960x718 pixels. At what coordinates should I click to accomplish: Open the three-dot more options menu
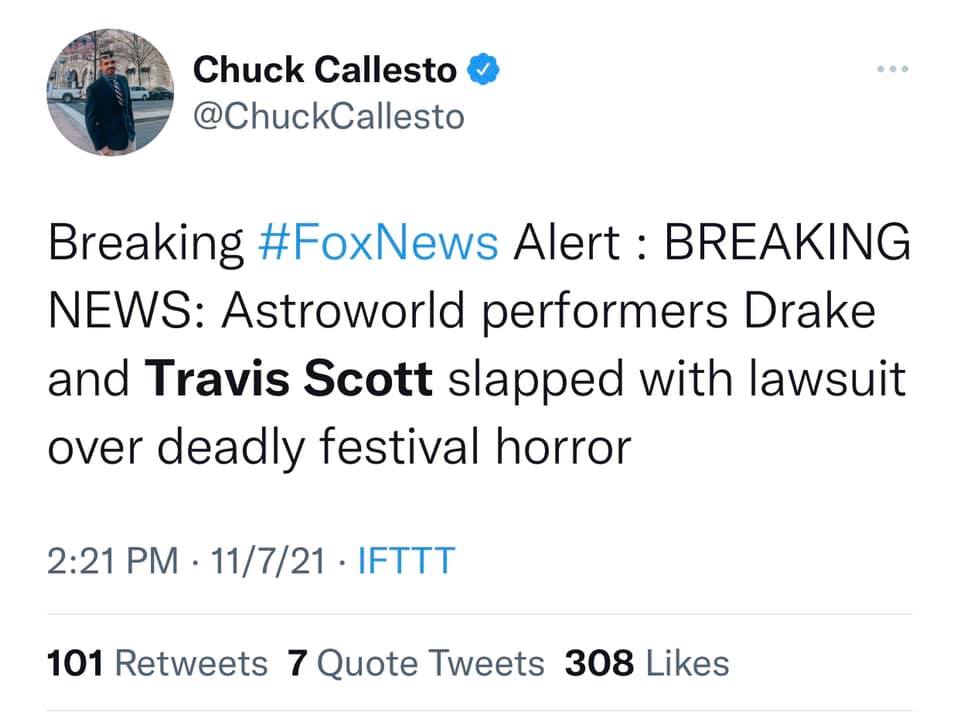coord(892,69)
